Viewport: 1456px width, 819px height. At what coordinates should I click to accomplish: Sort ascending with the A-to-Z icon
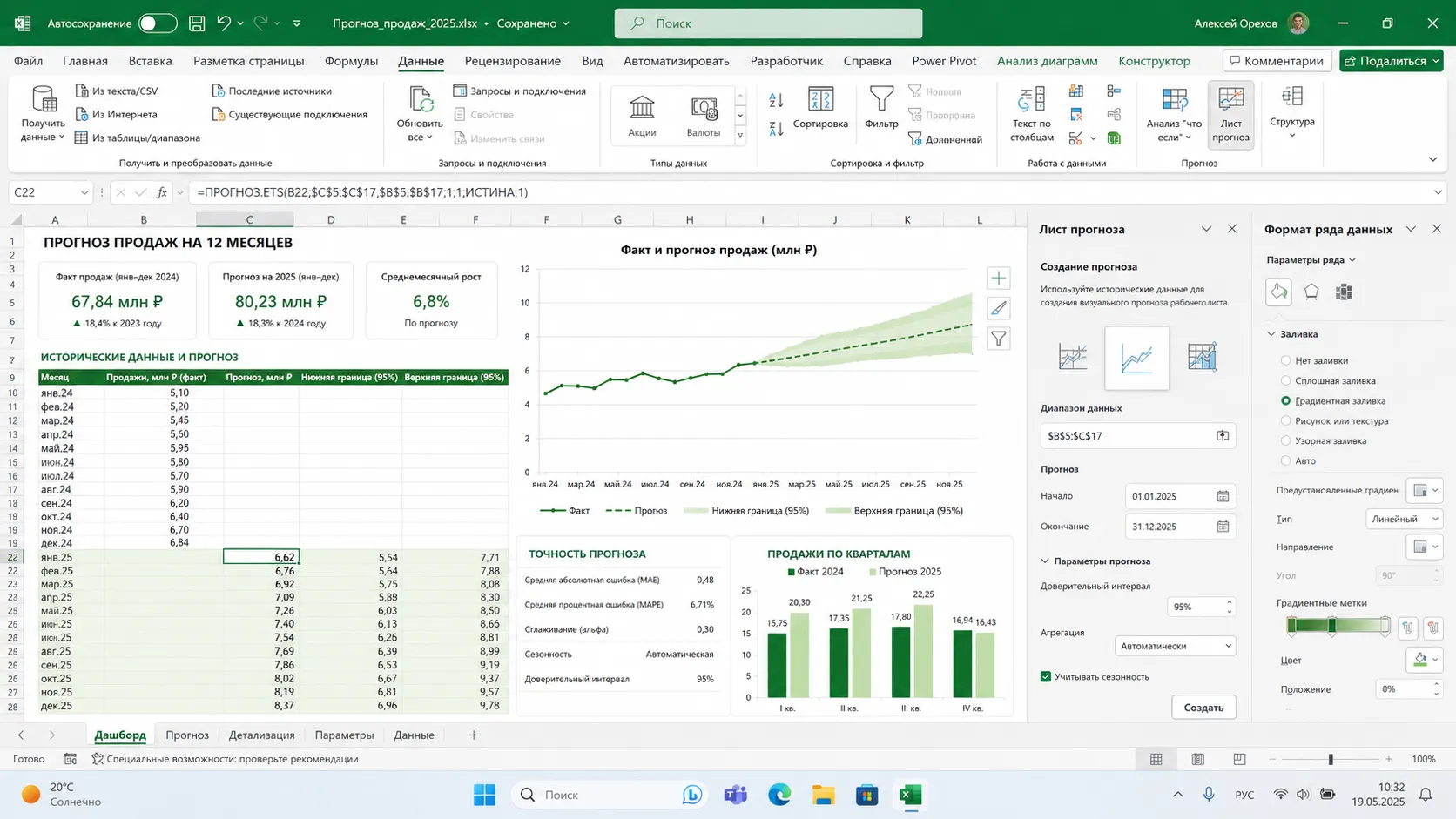click(x=776, y=100)
